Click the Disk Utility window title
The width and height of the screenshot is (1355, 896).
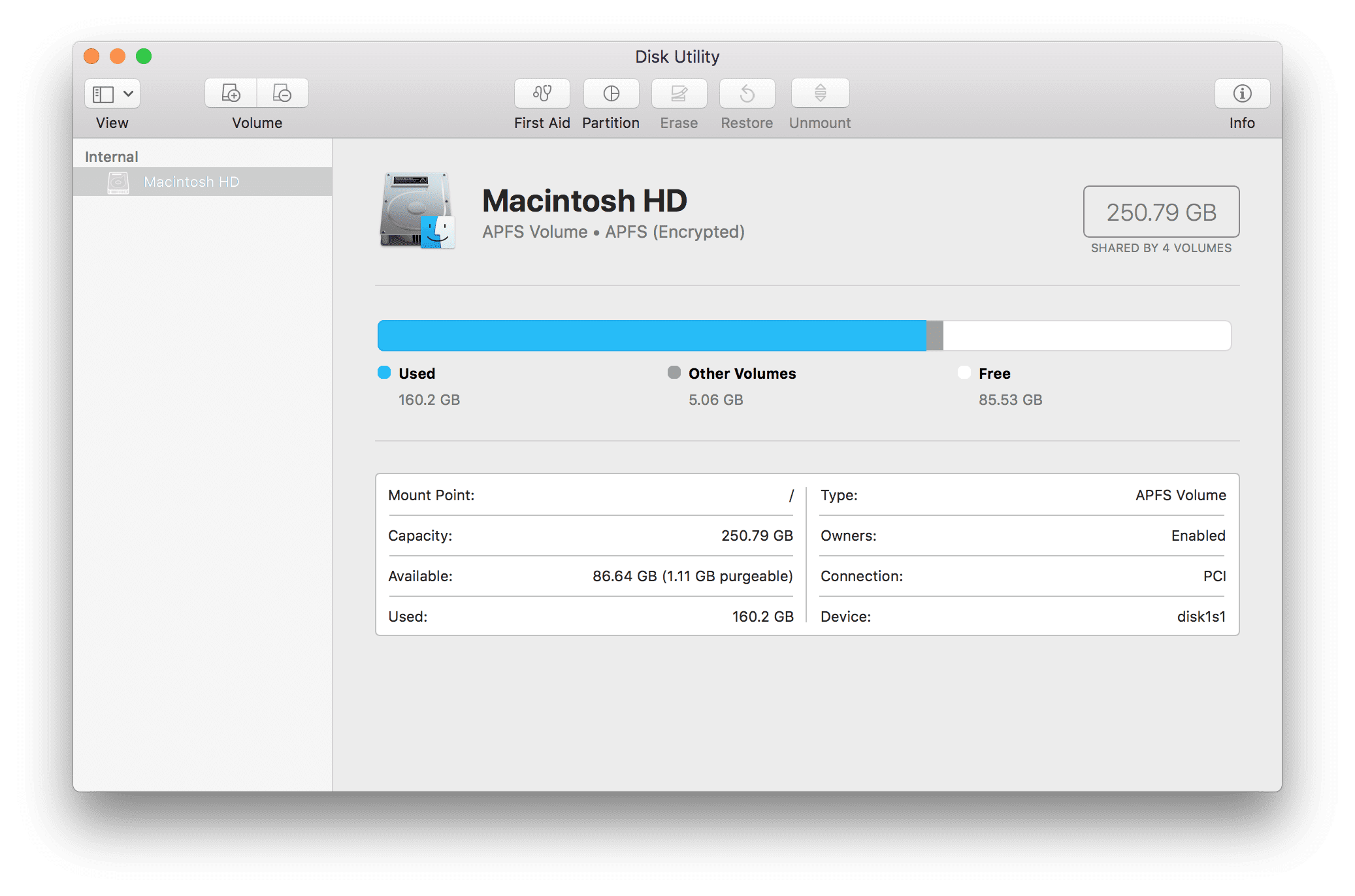[x=677, y=57]
